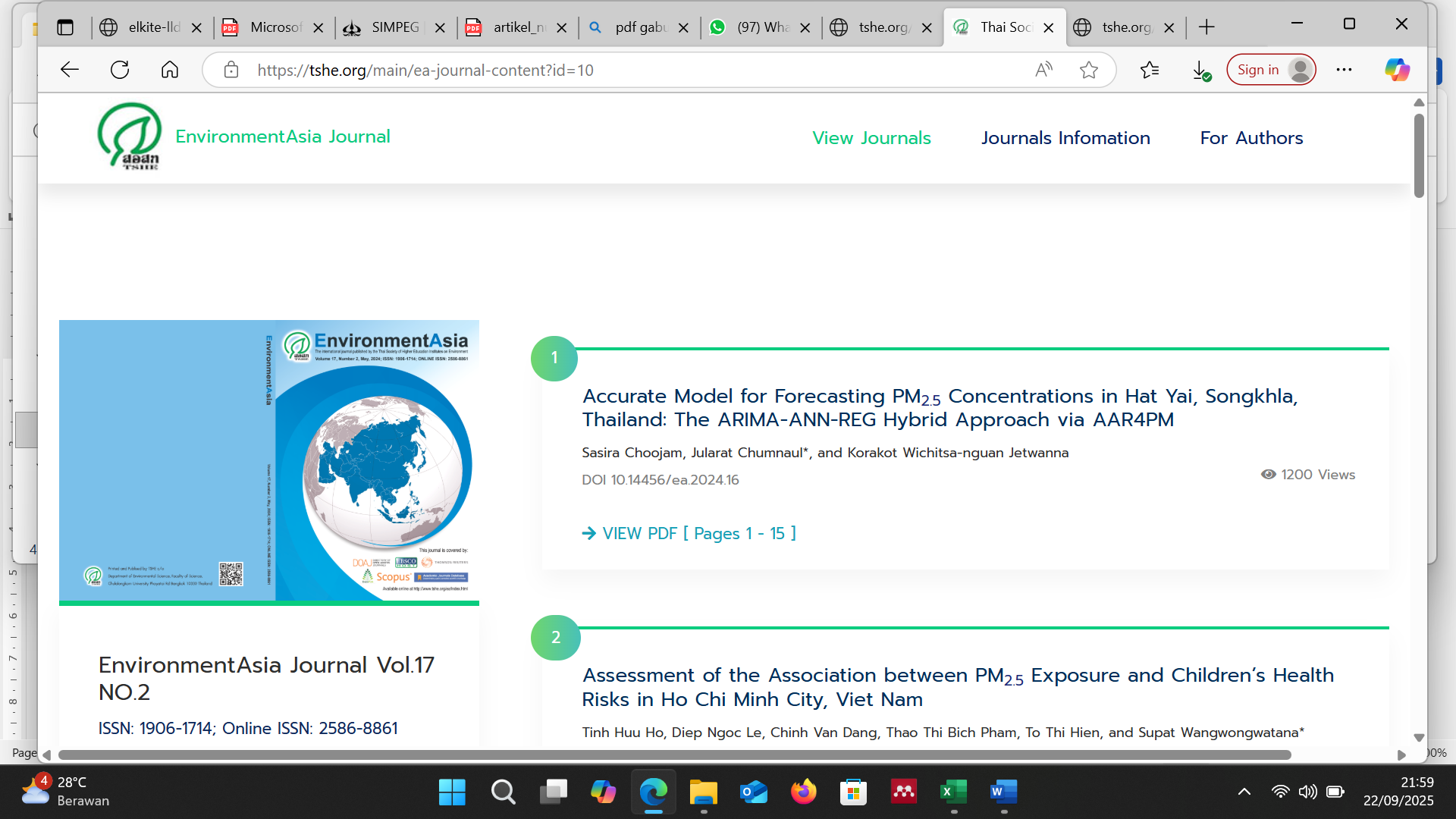Click the Read aloud icon in address bar
This screenshot has width=1456, height=819.
click(x=1043, y=70)
